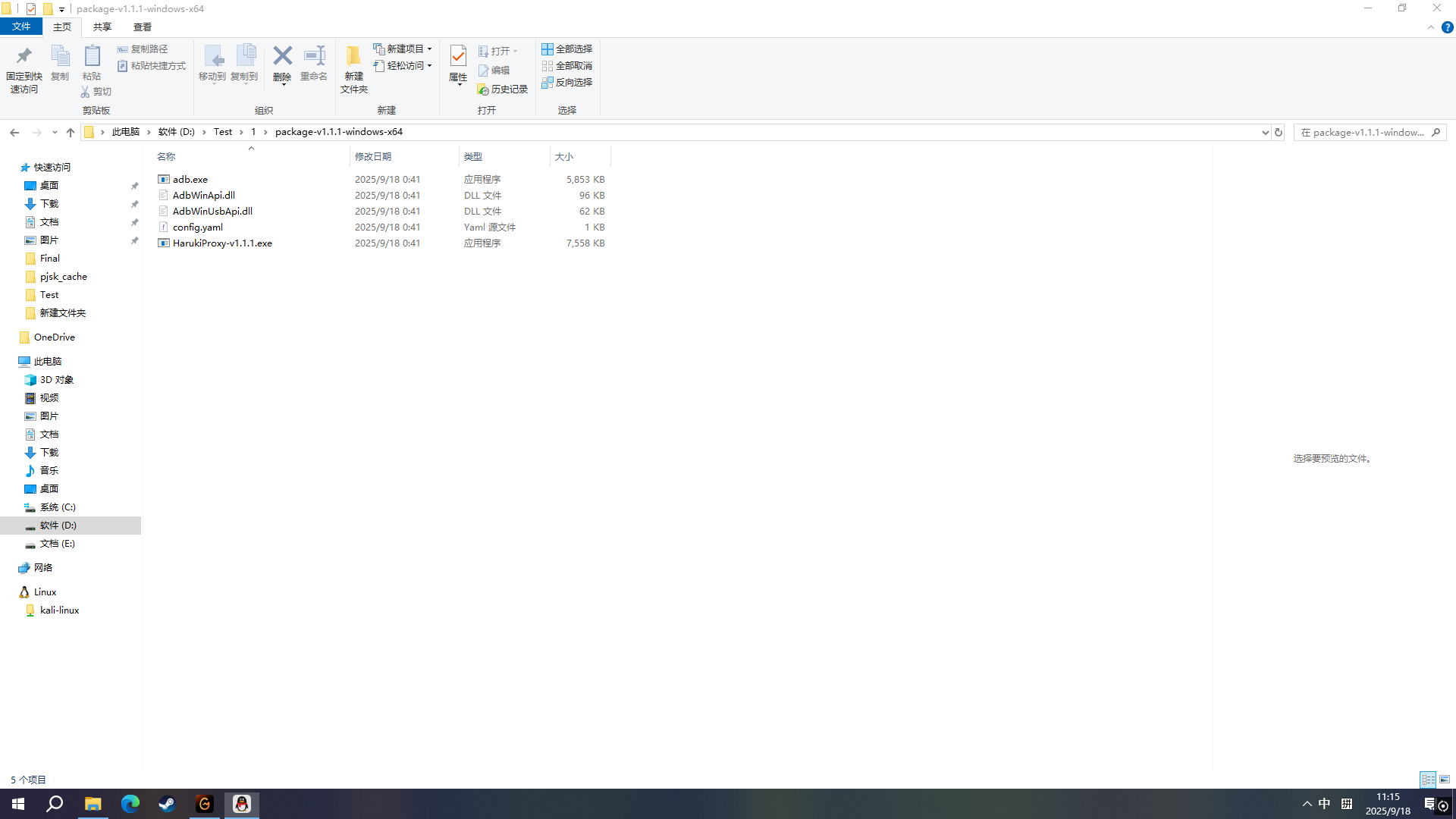This screenshot has width=1456, height=819.
Task: Click the Delete (删除) ribbon icon
Action: tap(282, 62)
